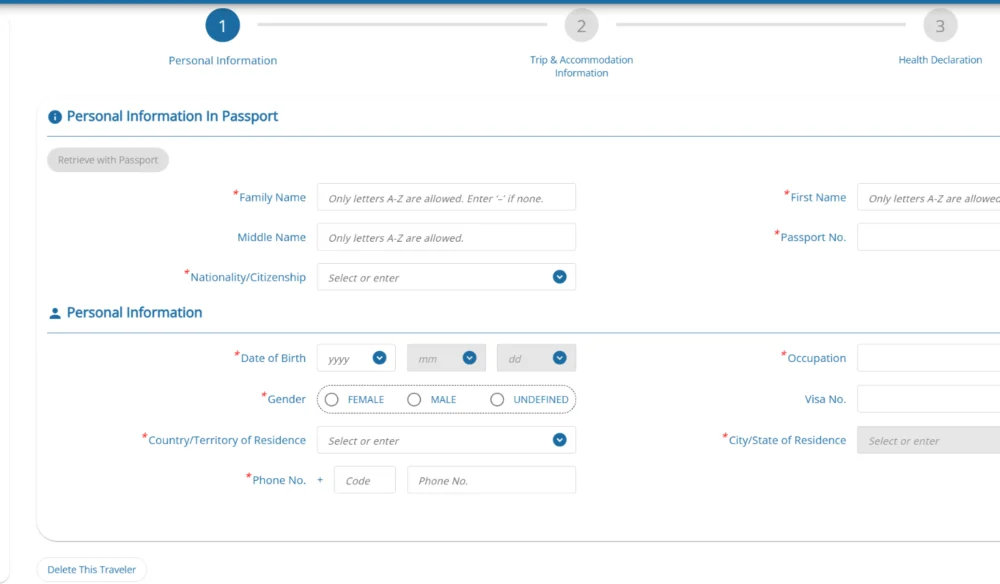This screenshot has height=584, width=1000.
Task: Select Personal Information step label
Action: pyautogui.click(x=223, y=61)
